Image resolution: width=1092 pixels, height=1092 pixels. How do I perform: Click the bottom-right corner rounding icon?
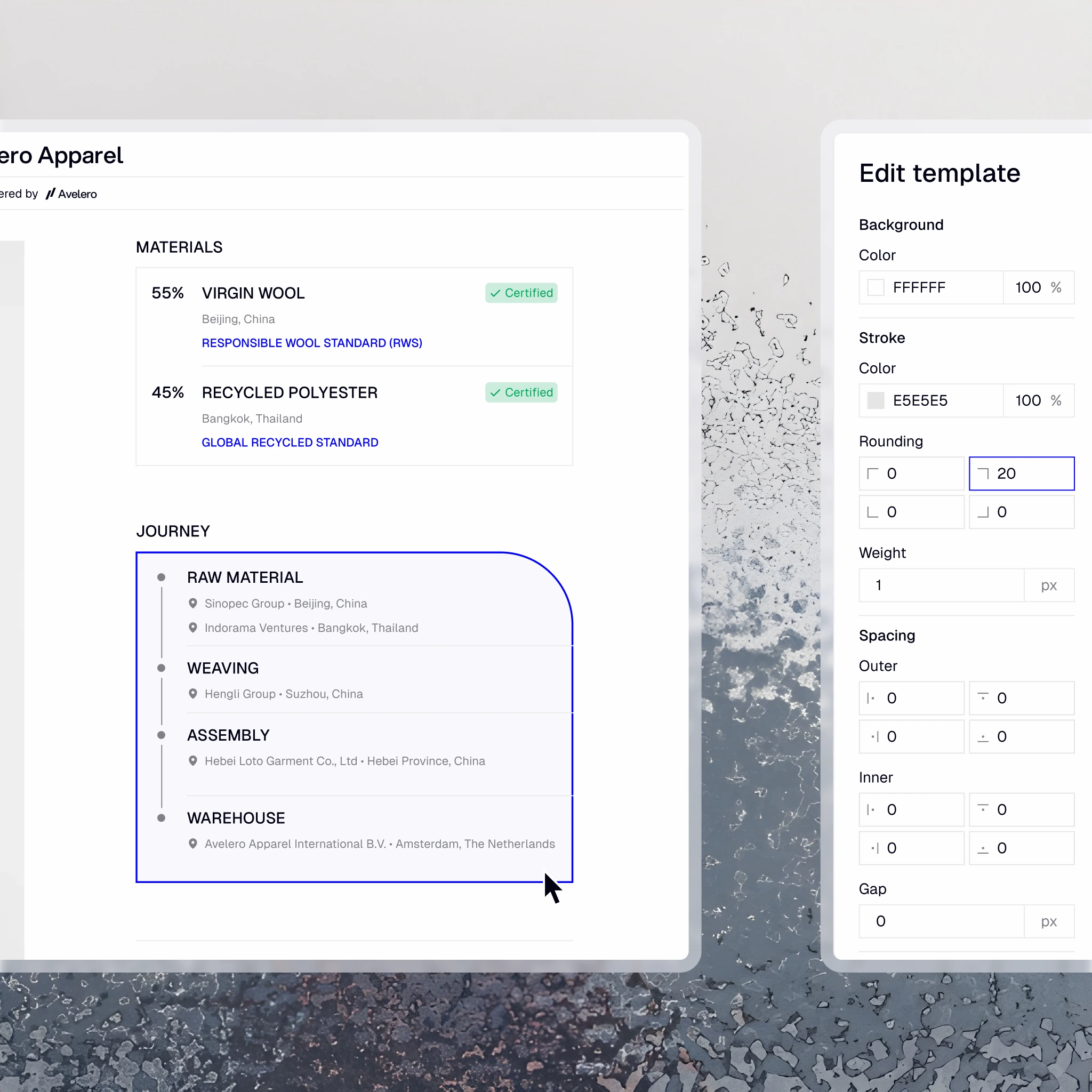pyautogui.click(x=983, y=512)
